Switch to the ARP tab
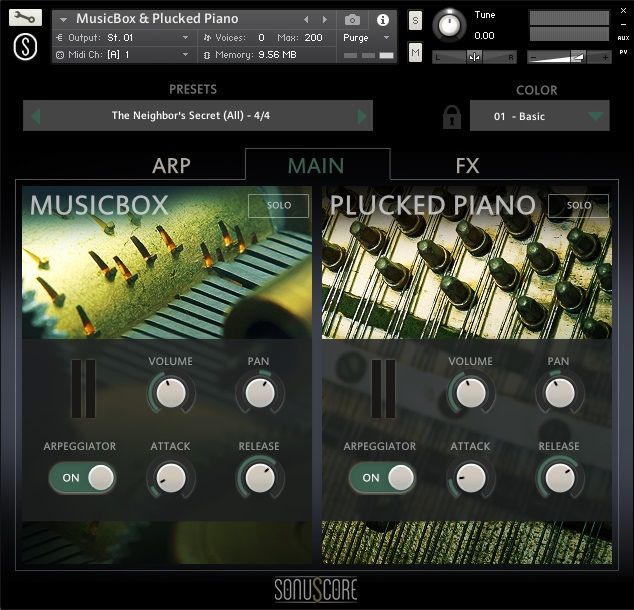The height and width of the screenshot is (610, 634). tap(171, 165)
